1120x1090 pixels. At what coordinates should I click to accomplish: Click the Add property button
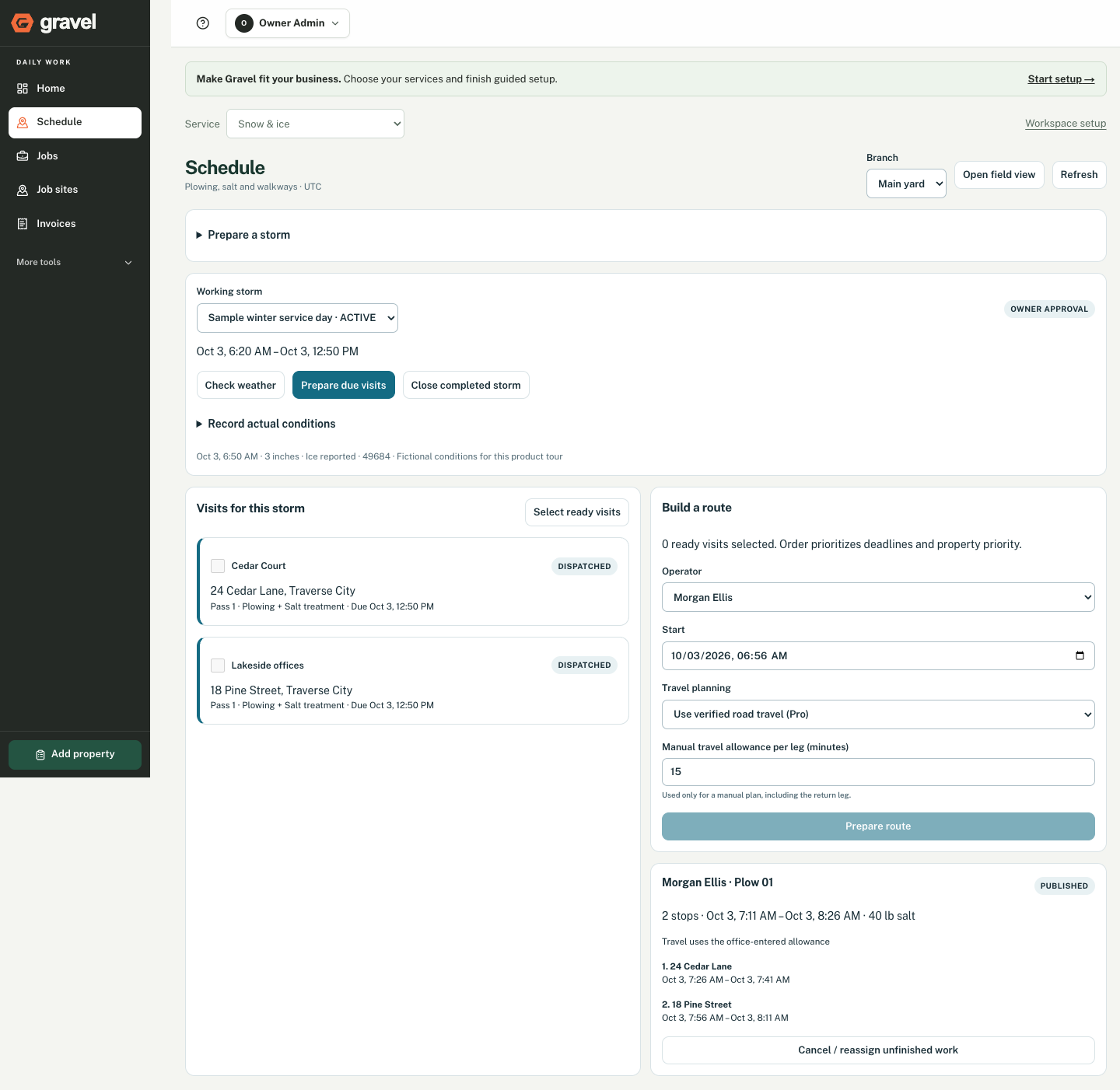pyautogui.click(x=75, y=755)
